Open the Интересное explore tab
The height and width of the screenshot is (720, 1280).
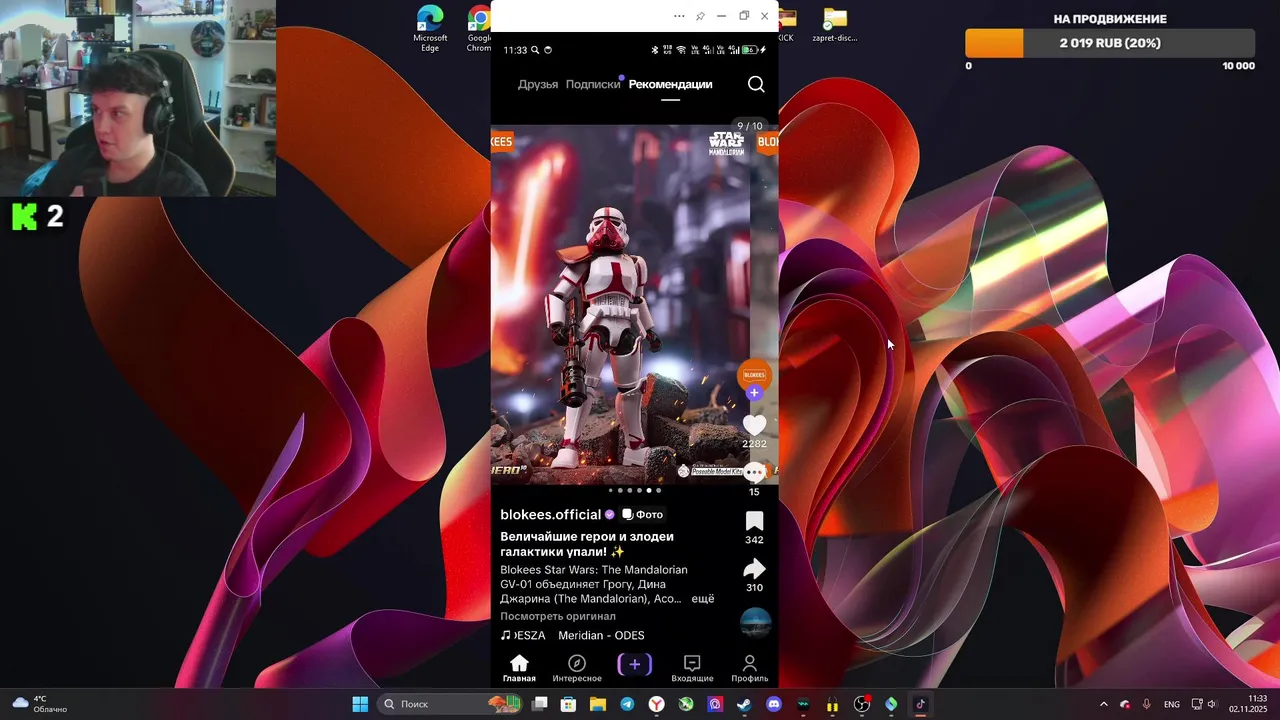pos(577,669)
